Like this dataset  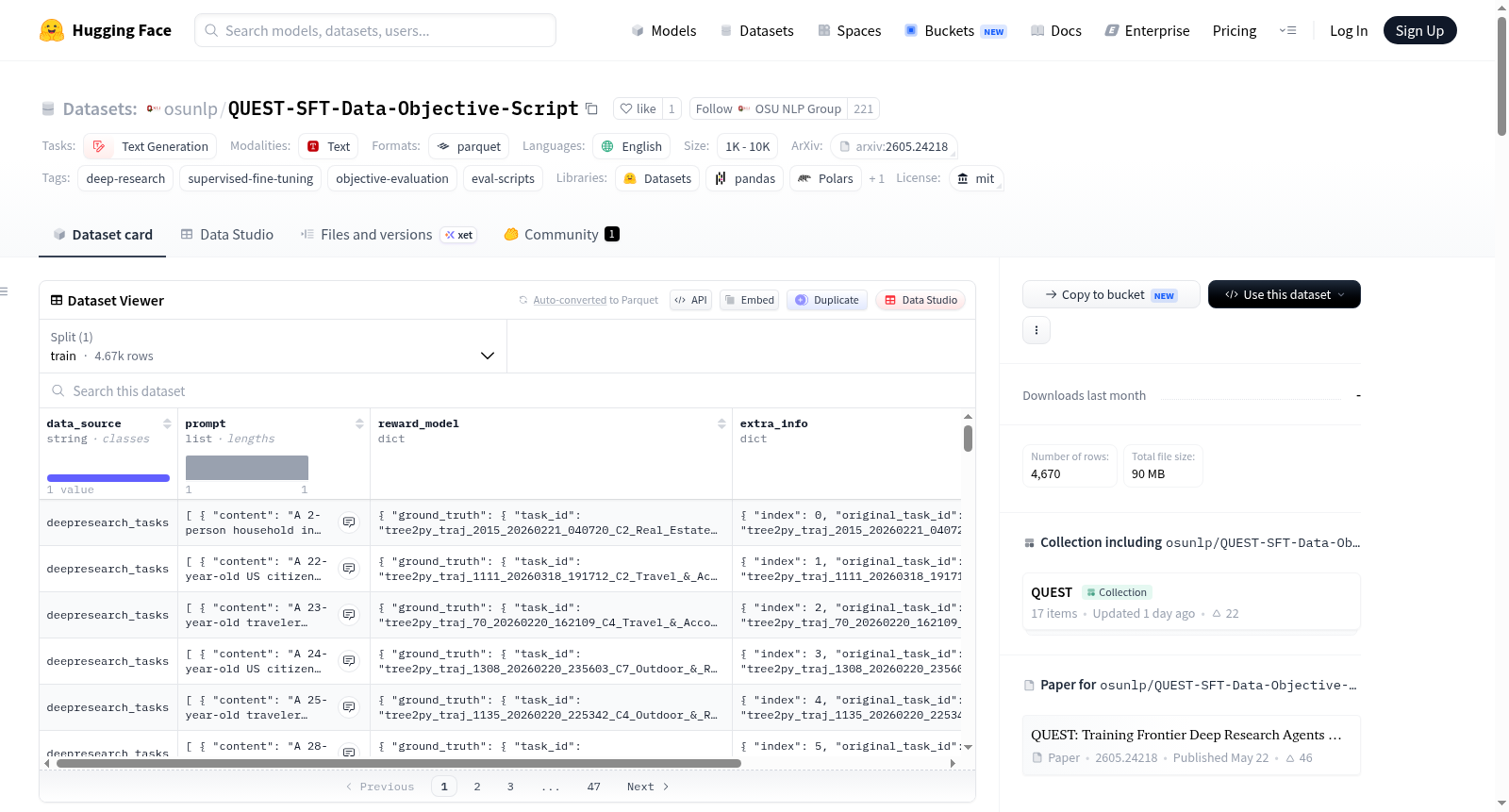pyautogui.click(x=638, y=108)
